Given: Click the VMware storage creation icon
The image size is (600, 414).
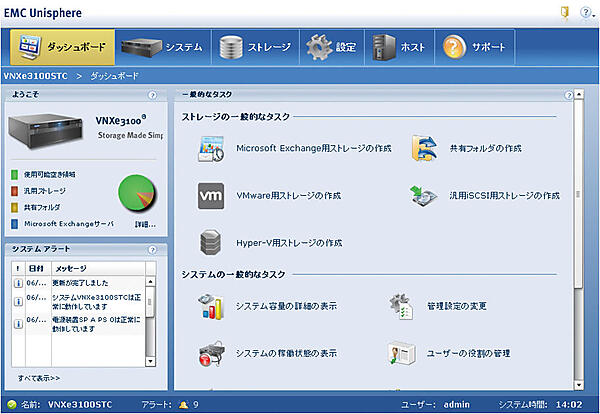Looking at the screenshot, I should coord(210,195).
